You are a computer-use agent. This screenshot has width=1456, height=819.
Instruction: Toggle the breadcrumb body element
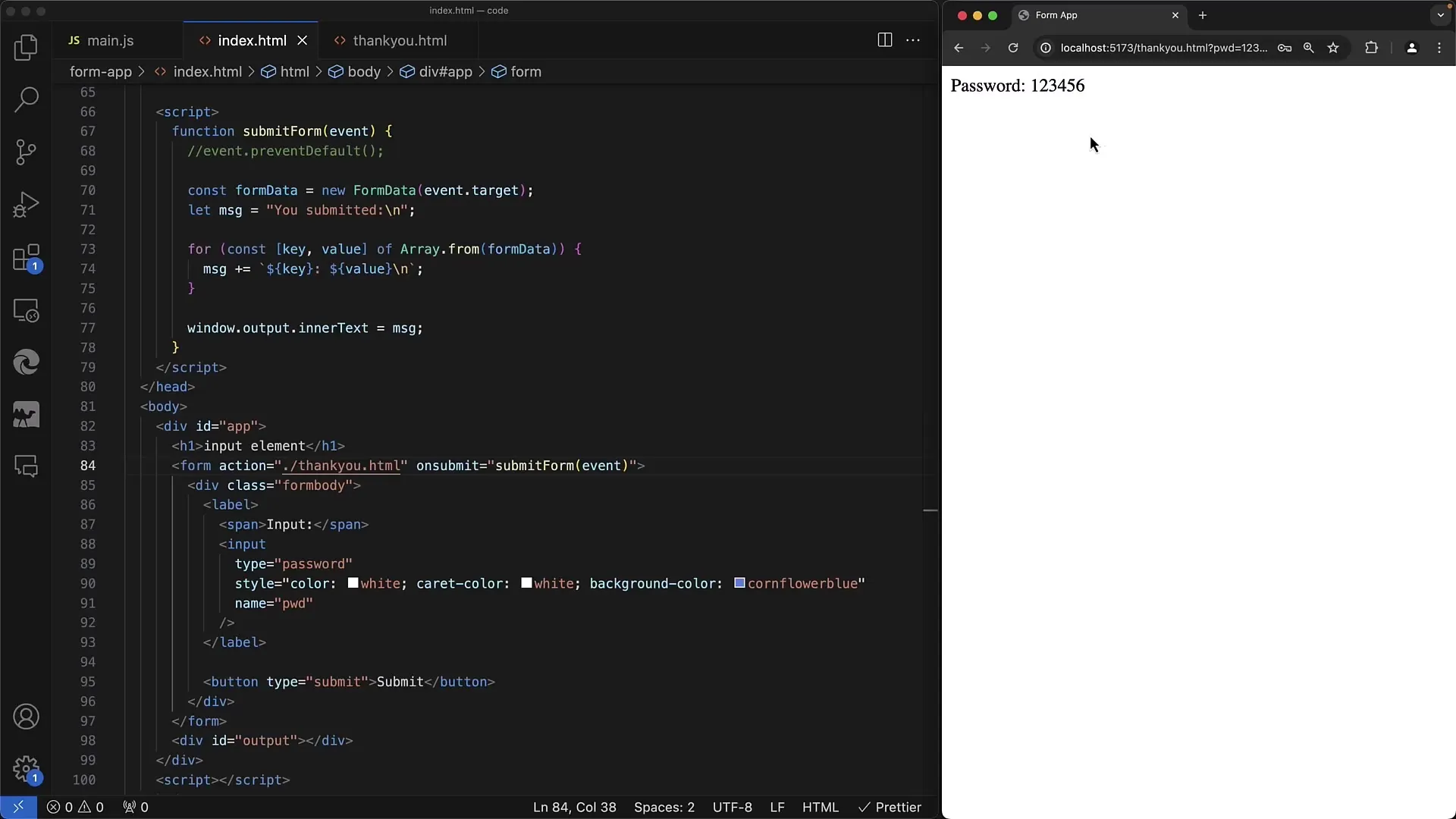[x=363, y=71]
